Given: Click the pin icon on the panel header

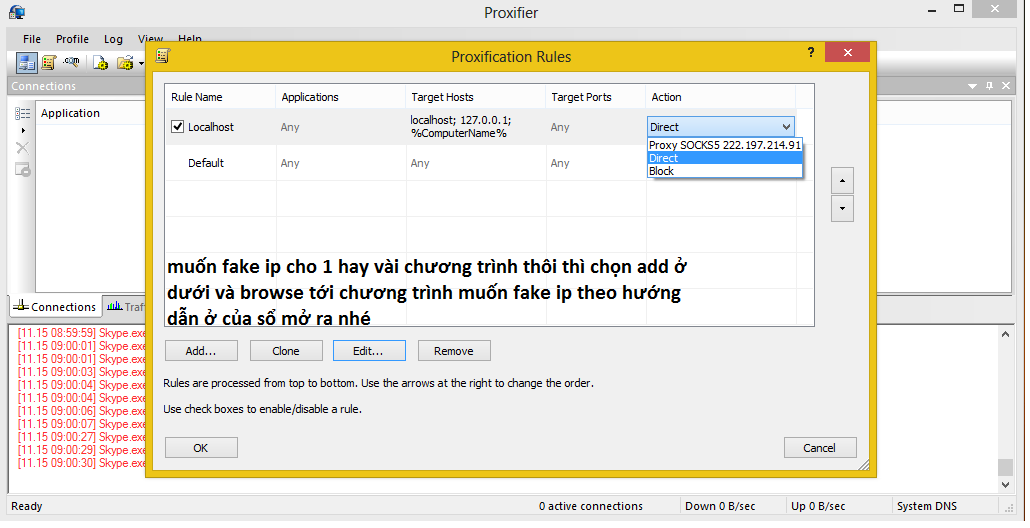Looking at the screenshot, I should click(x=988, y=87).
